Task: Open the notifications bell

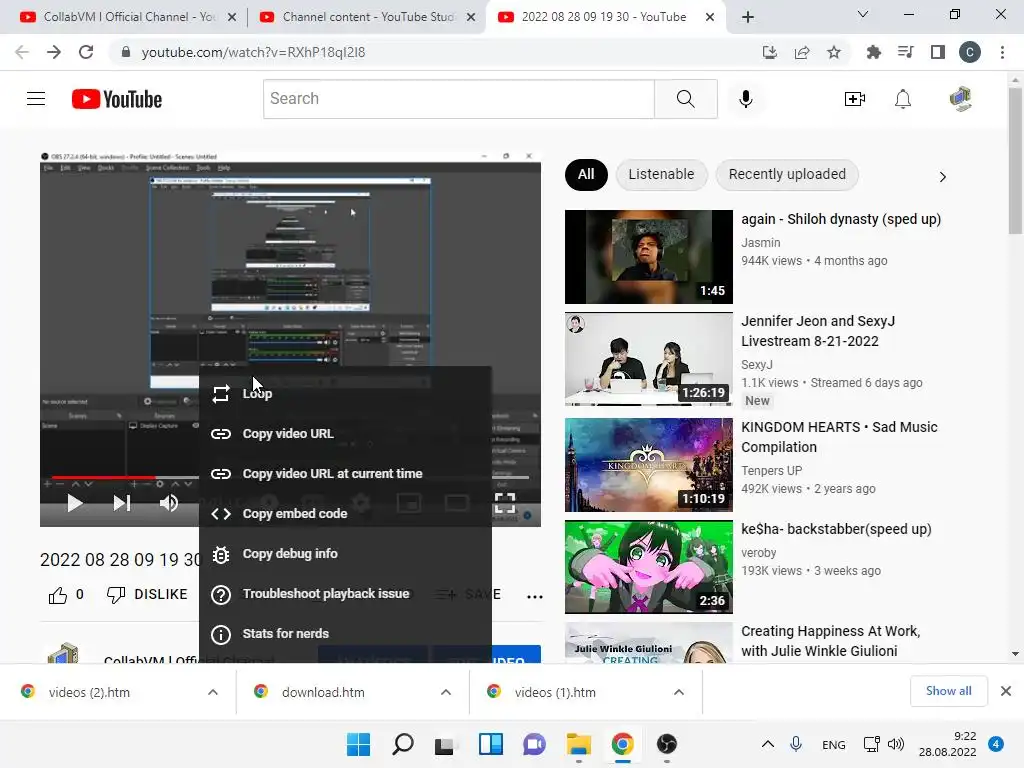Action: pyautogui.click(x=903, y=99)
